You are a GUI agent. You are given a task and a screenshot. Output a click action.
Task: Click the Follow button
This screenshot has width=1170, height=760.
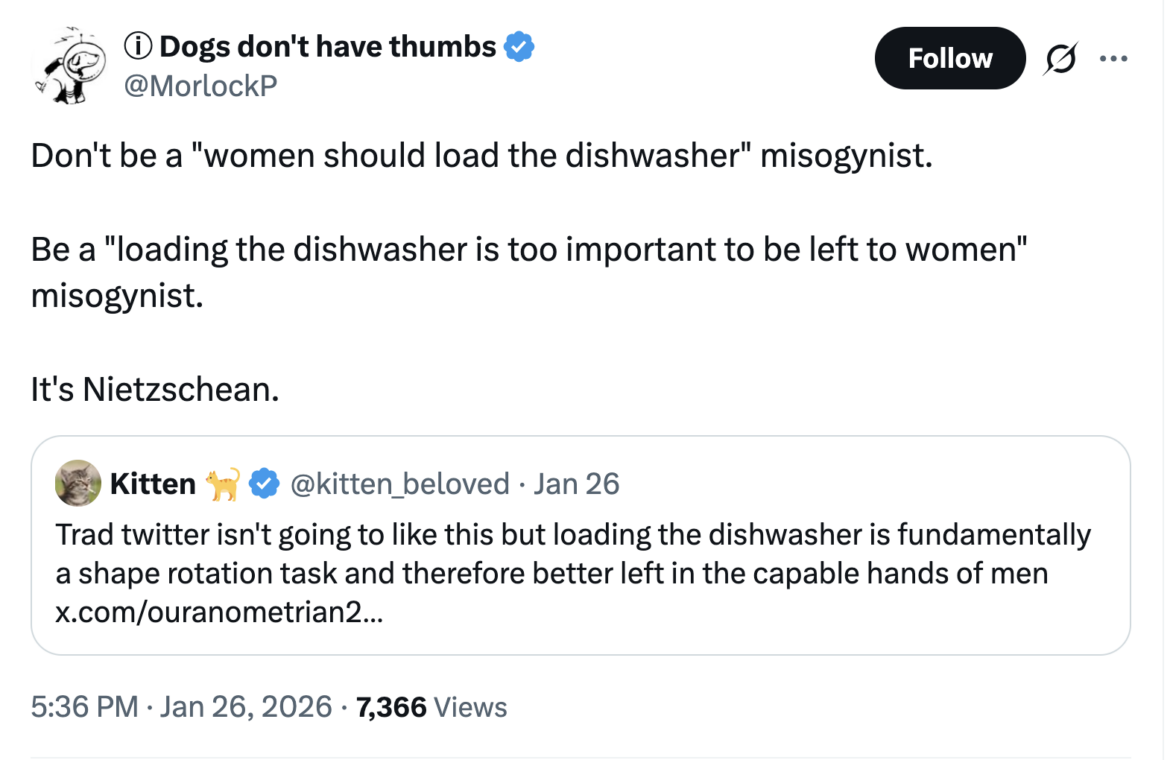click(949, 58)
